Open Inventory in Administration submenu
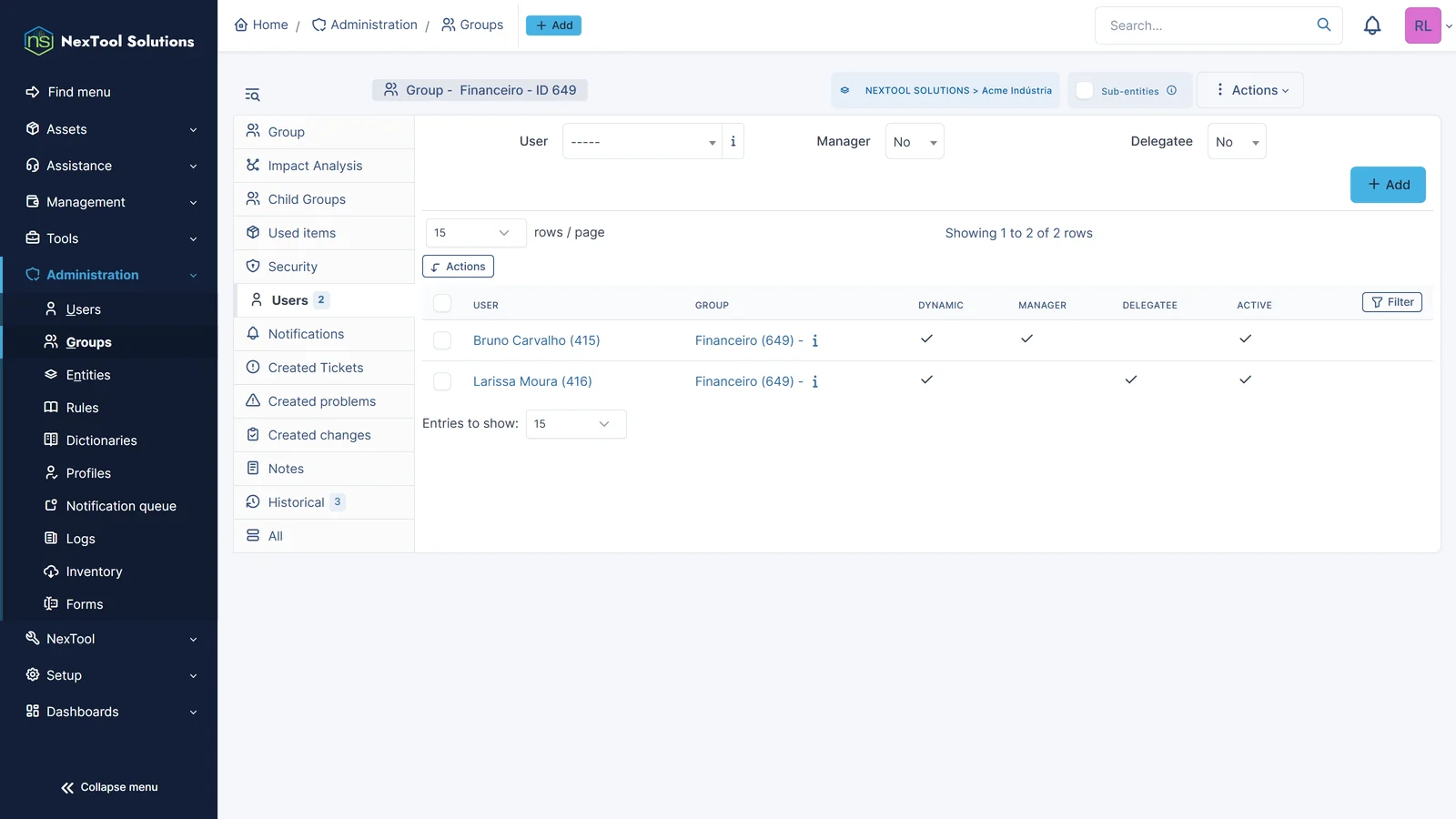 (94, 571)
